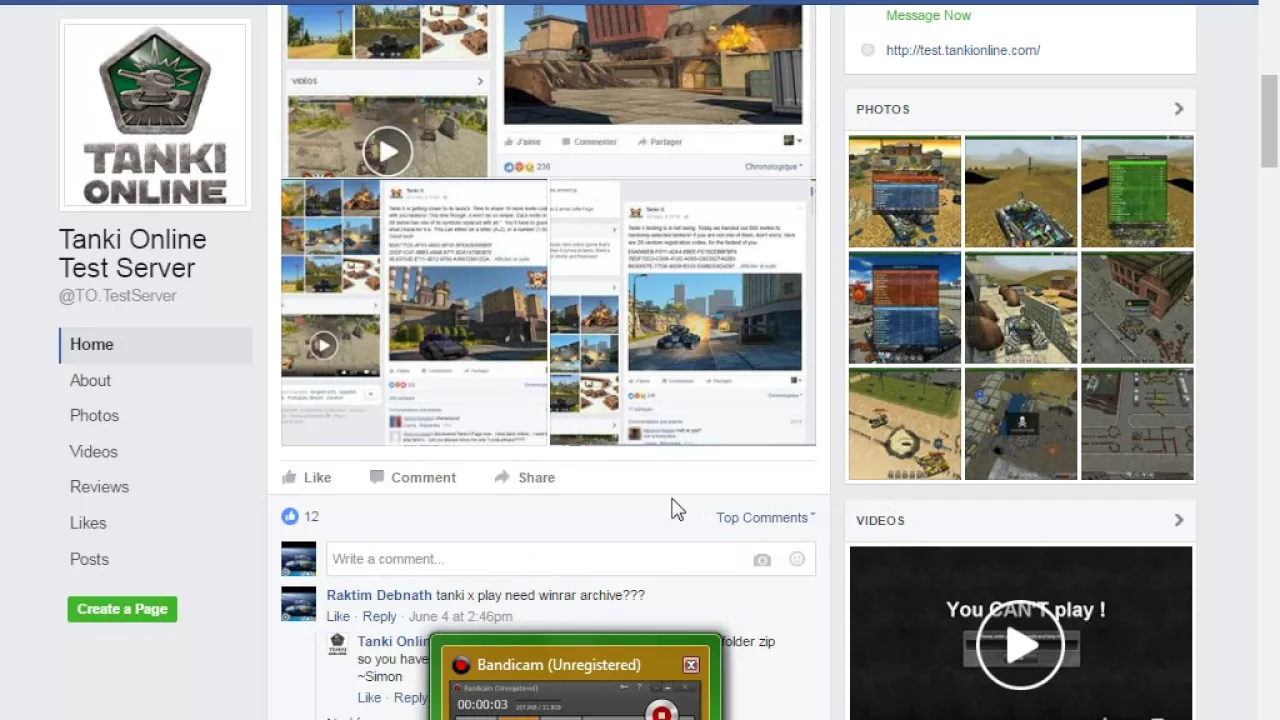Viewport: 1280px width, 720px height.
Task: Open the Likes tab
Action: 88,523
